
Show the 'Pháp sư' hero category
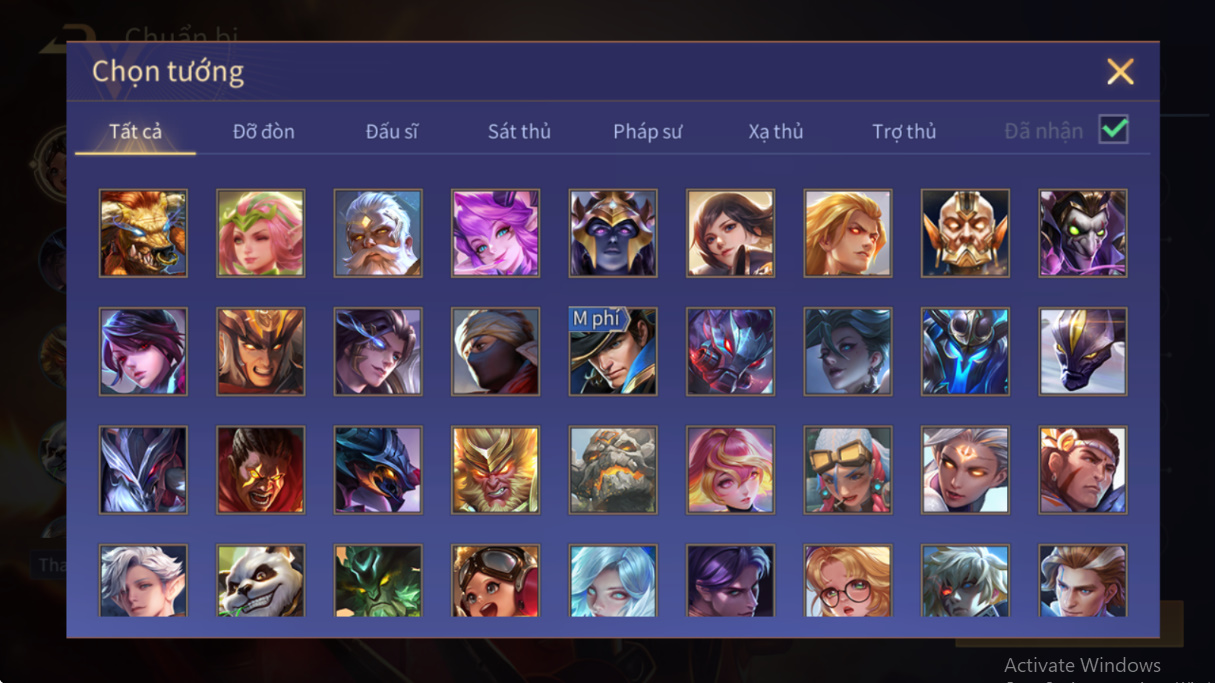648,131
